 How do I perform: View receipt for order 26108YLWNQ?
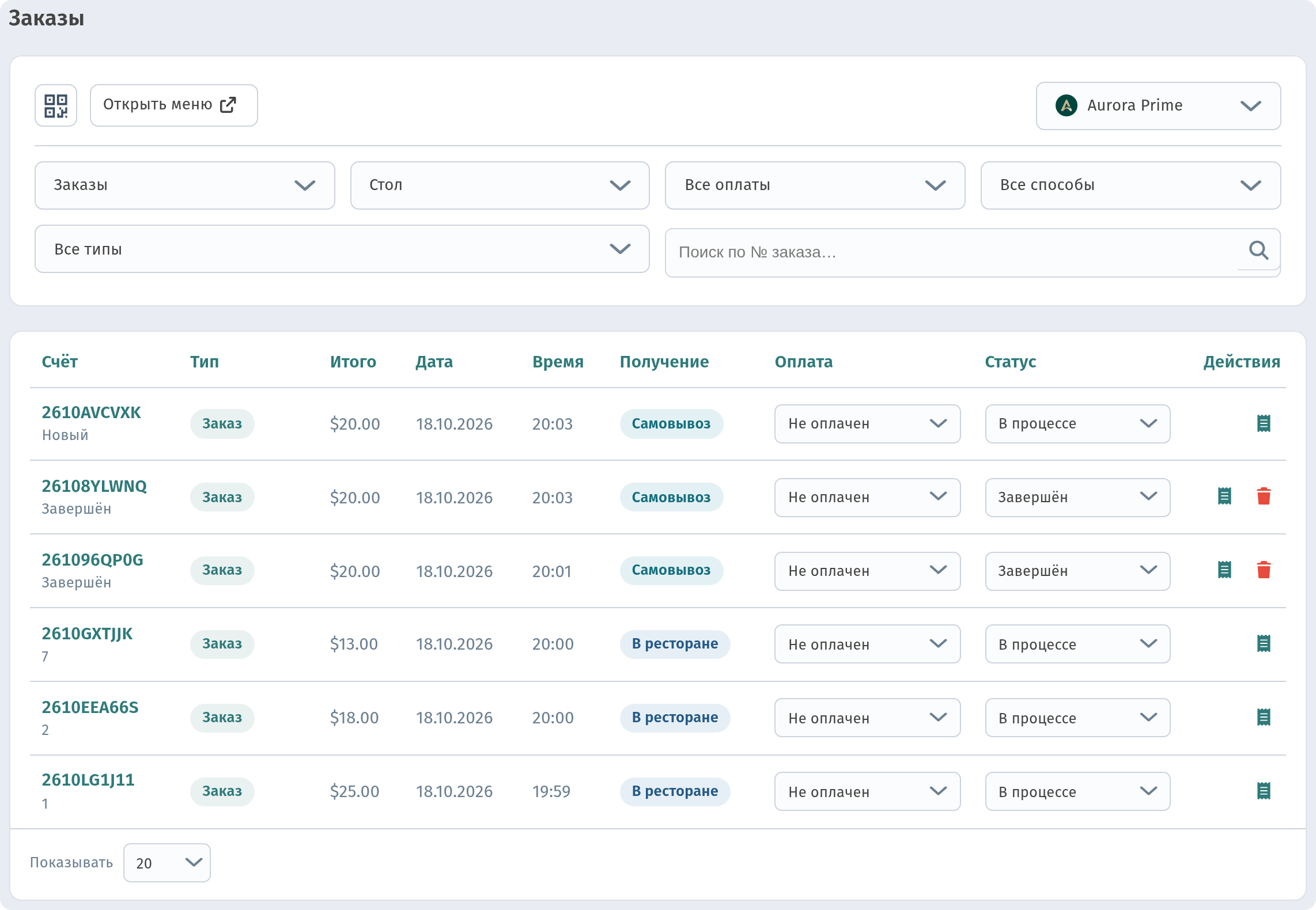(1224, 496)
